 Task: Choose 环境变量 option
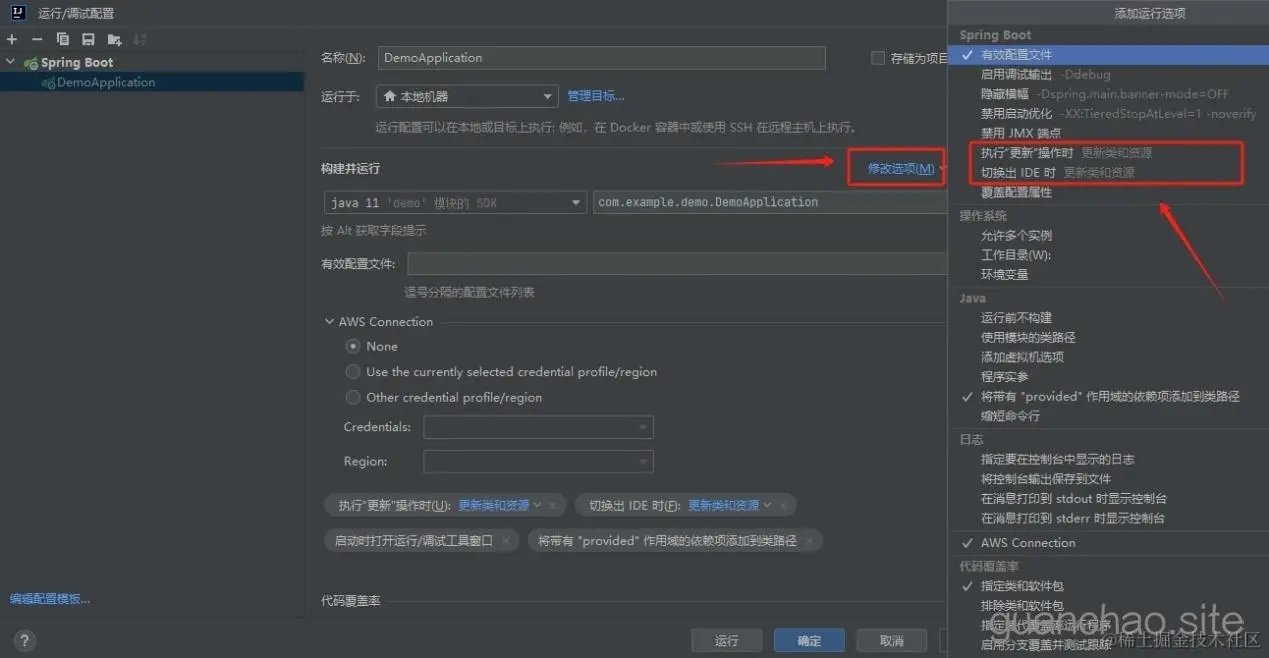click(1108, 274)
